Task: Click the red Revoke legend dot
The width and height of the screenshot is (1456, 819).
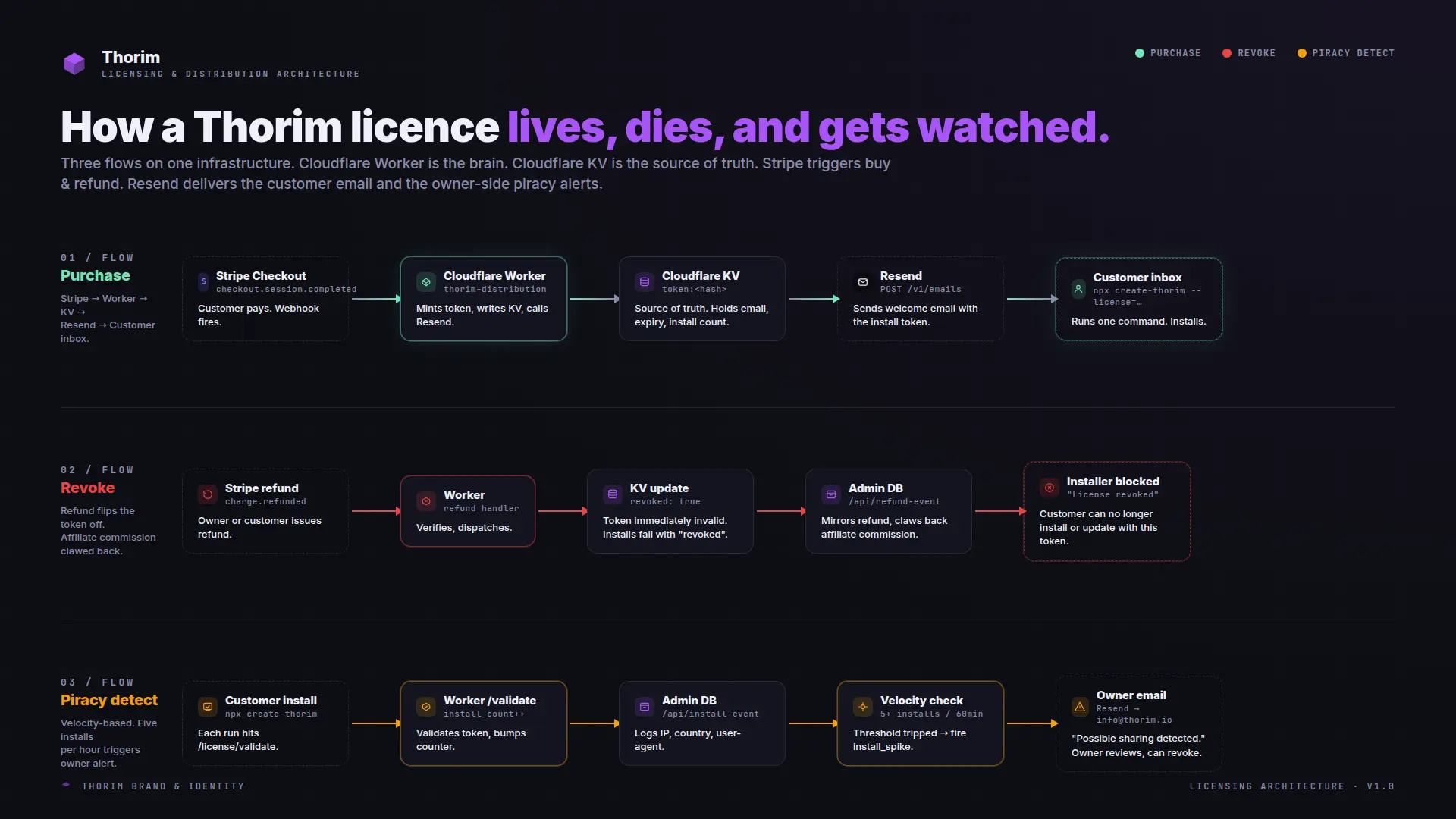Action: click(x=1227, y=53)
